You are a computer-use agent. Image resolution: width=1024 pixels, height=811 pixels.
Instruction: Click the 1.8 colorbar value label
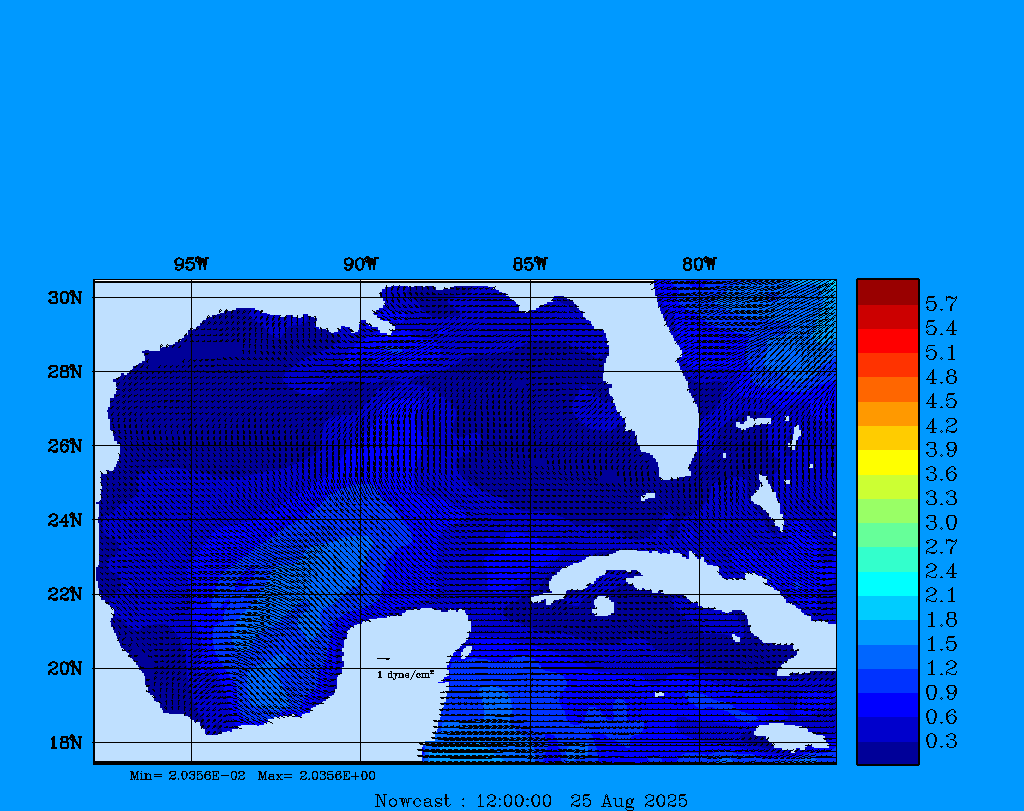point(940,620)
